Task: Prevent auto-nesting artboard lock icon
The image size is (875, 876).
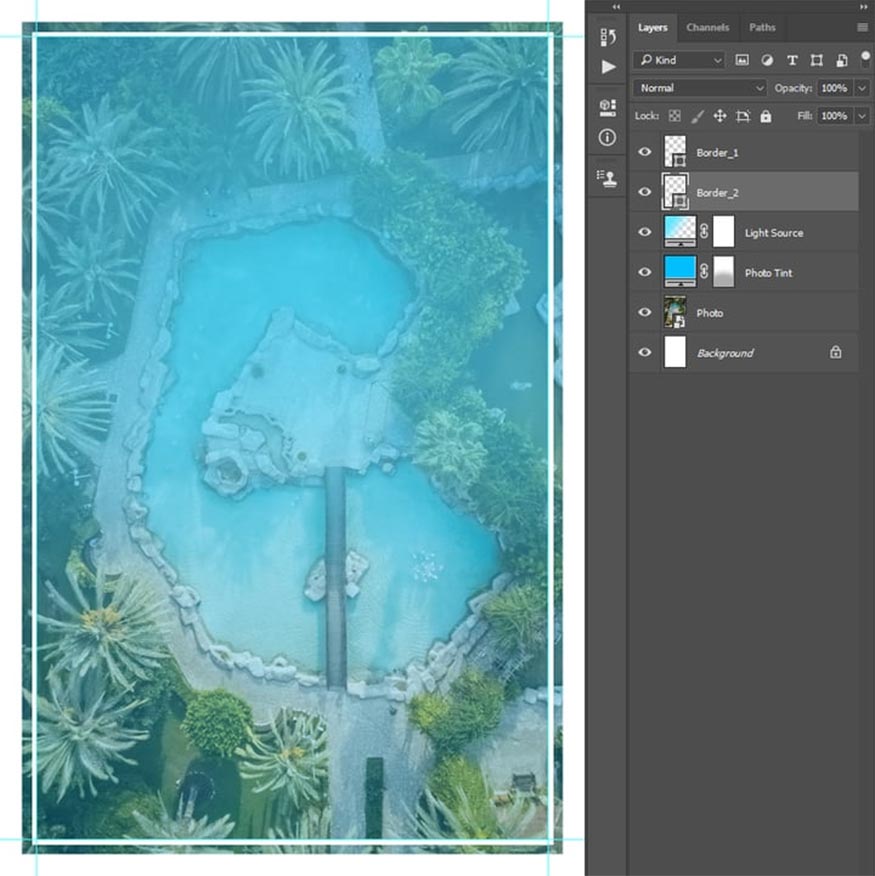Action: pyautogui.click(x=743, y=116)
